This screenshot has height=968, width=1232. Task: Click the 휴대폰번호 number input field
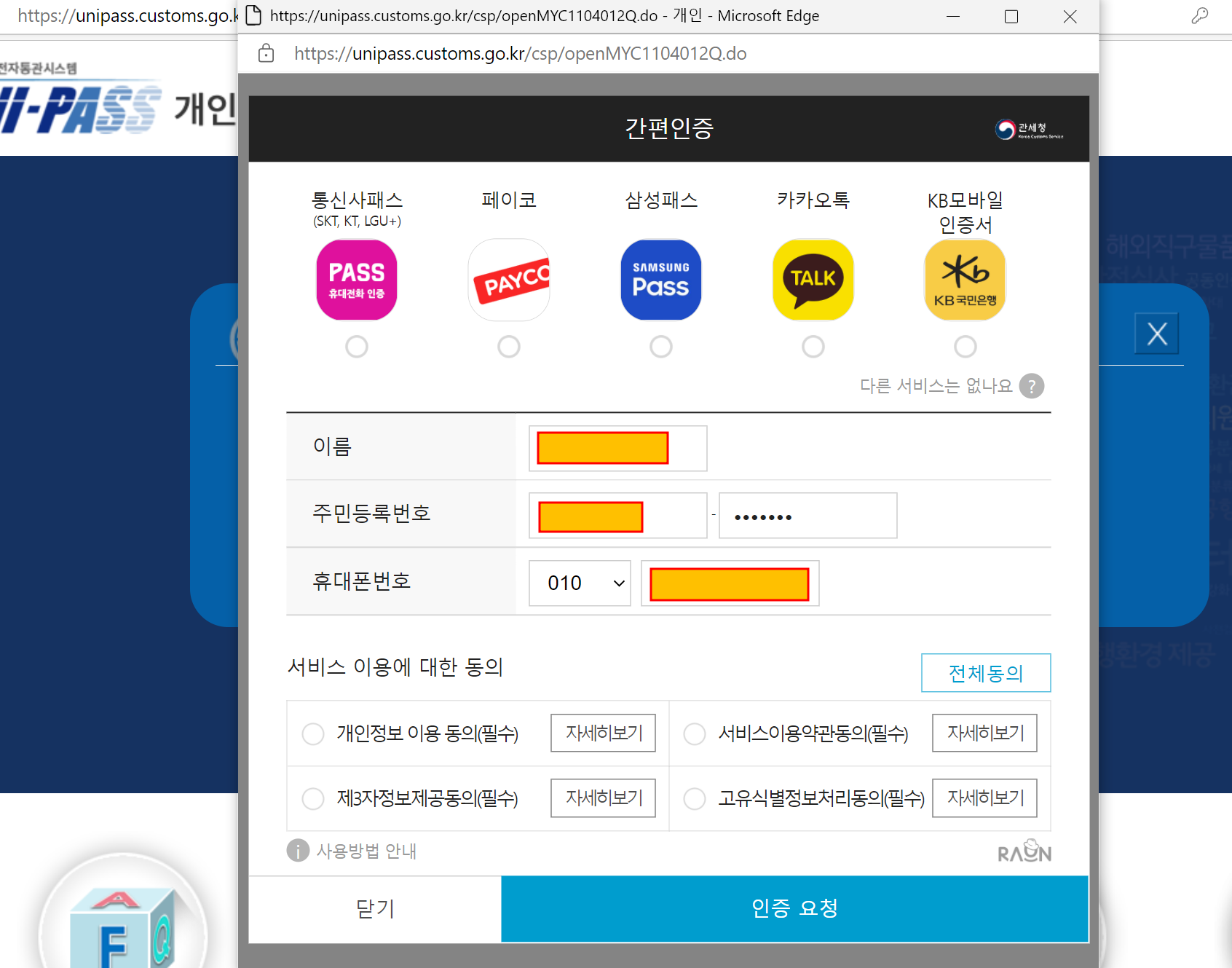click(x=730, y=583)
